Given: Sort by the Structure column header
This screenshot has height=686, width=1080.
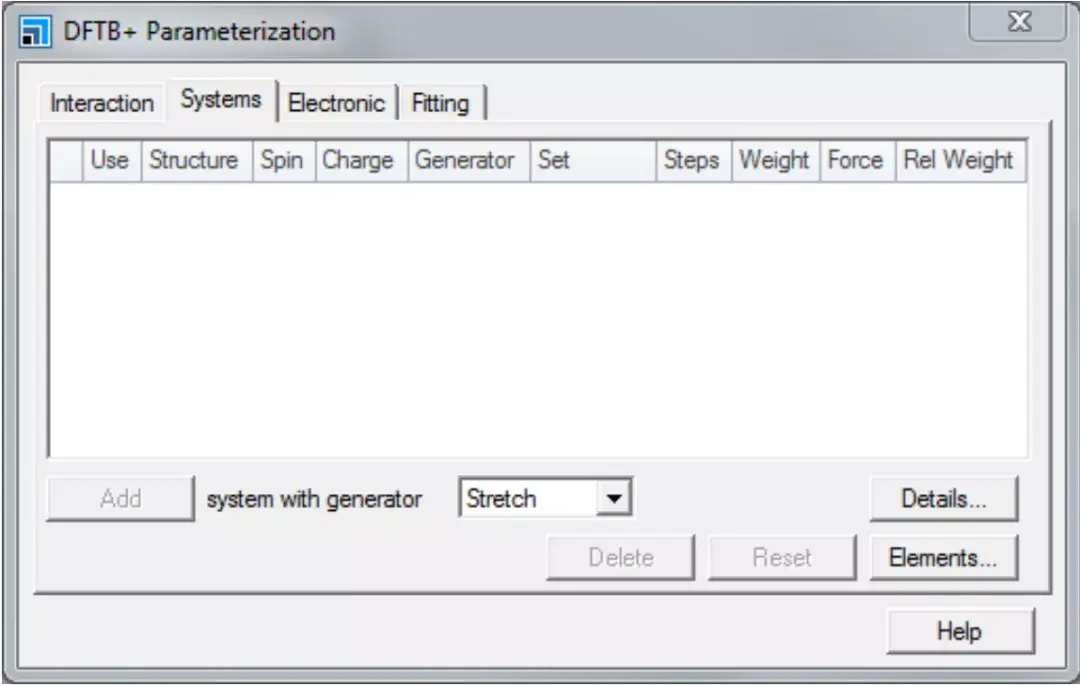Looking at the screenshot, I should pyautogui.click(x=196, y=160).
